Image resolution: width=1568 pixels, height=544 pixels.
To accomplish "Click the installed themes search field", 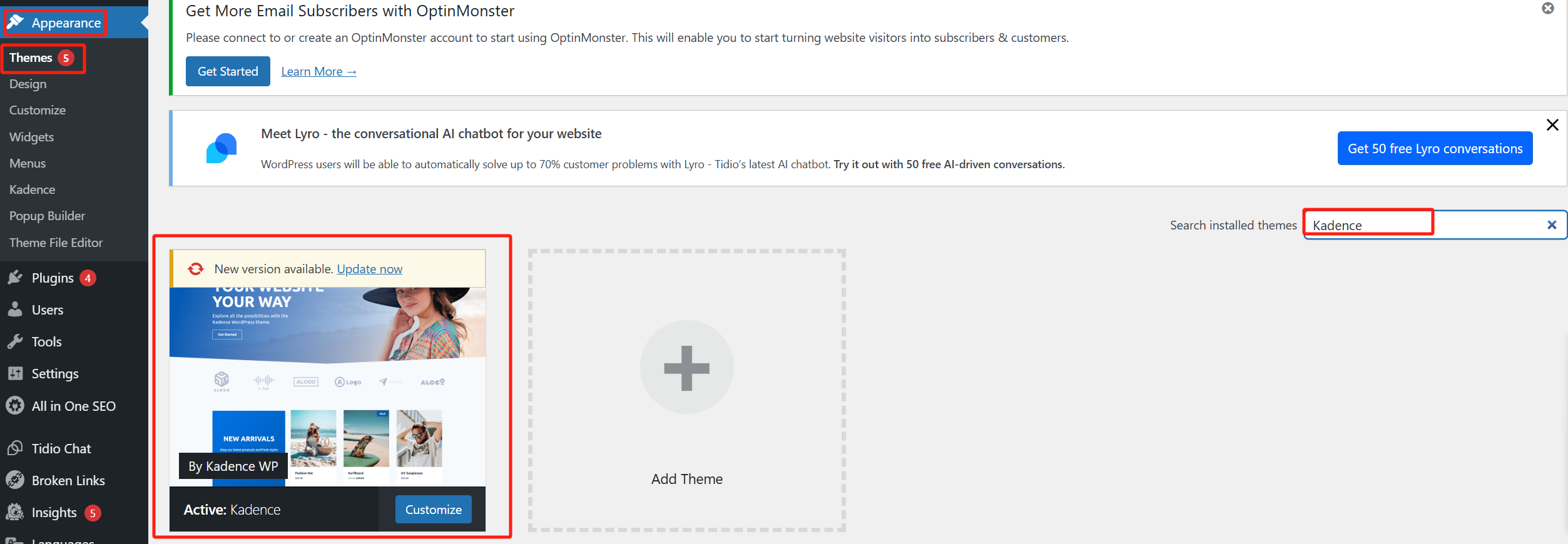I will [1368, 224].
